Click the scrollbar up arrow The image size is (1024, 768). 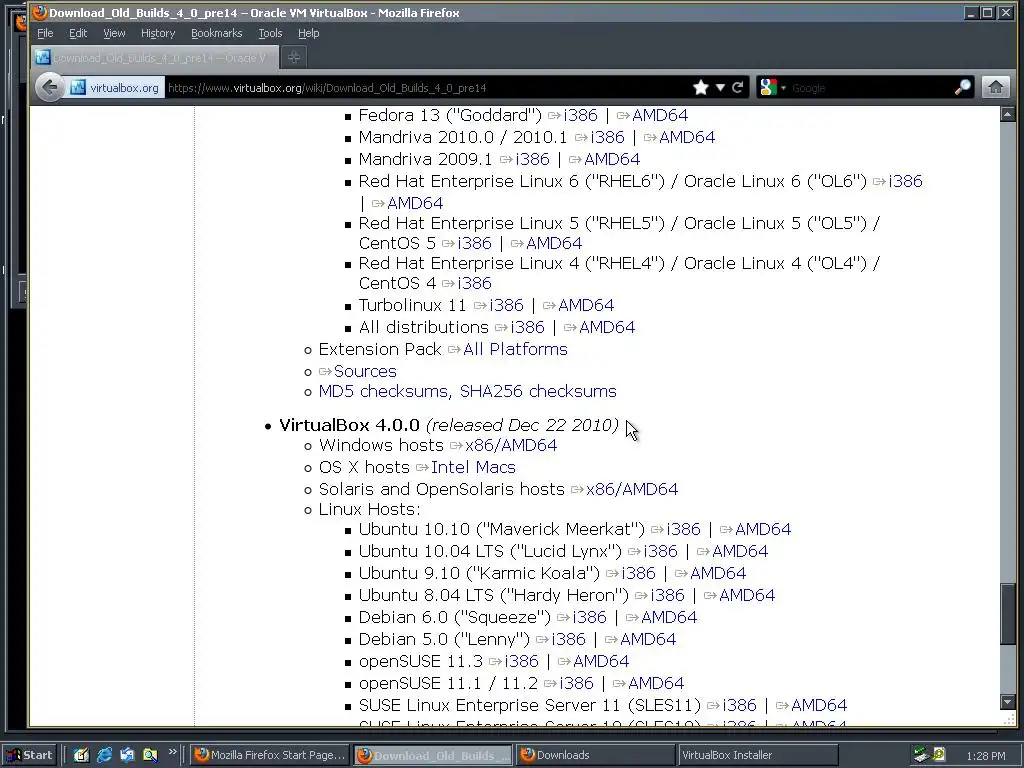click(x=1008, y=114)
